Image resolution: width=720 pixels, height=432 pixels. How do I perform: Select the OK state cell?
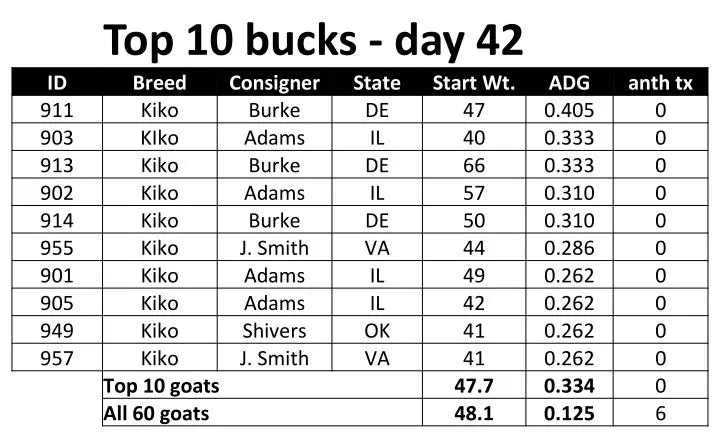pyautogui.click(x=377, y=331)
